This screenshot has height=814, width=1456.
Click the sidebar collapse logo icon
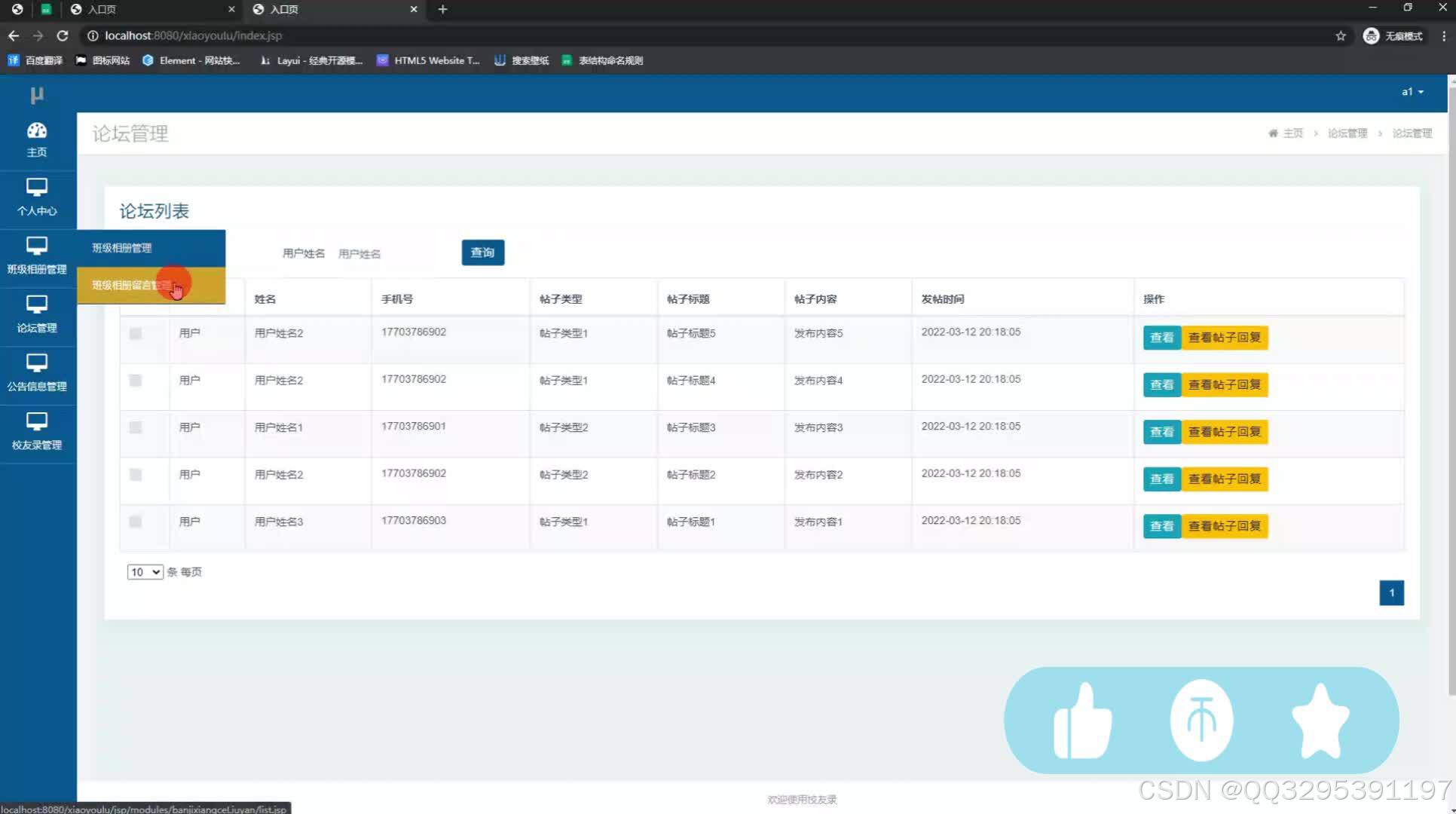tap(37, 95)
